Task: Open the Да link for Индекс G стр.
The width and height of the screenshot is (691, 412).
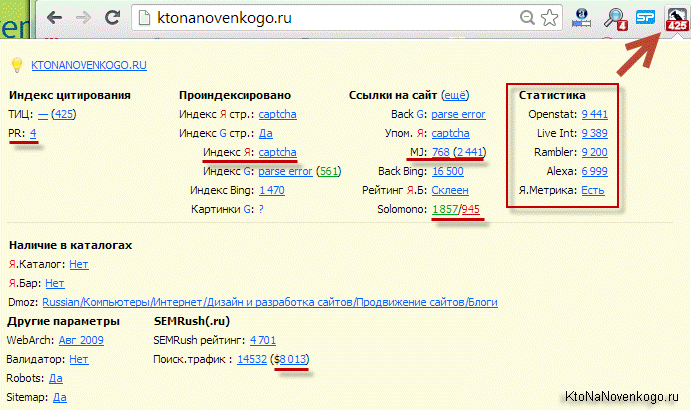Action: [265, 134]
